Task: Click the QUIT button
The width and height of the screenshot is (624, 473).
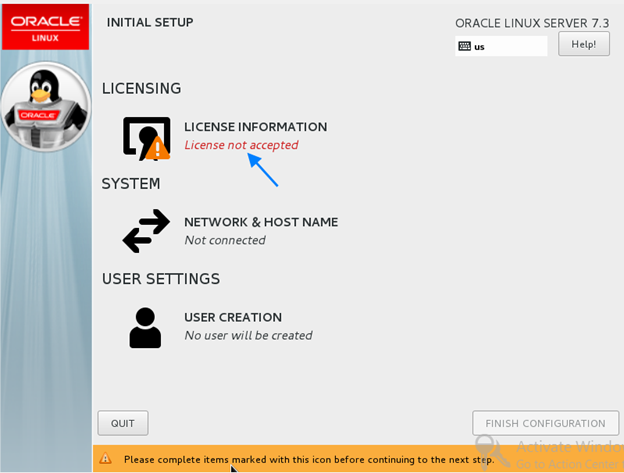Action: [123, 423]
